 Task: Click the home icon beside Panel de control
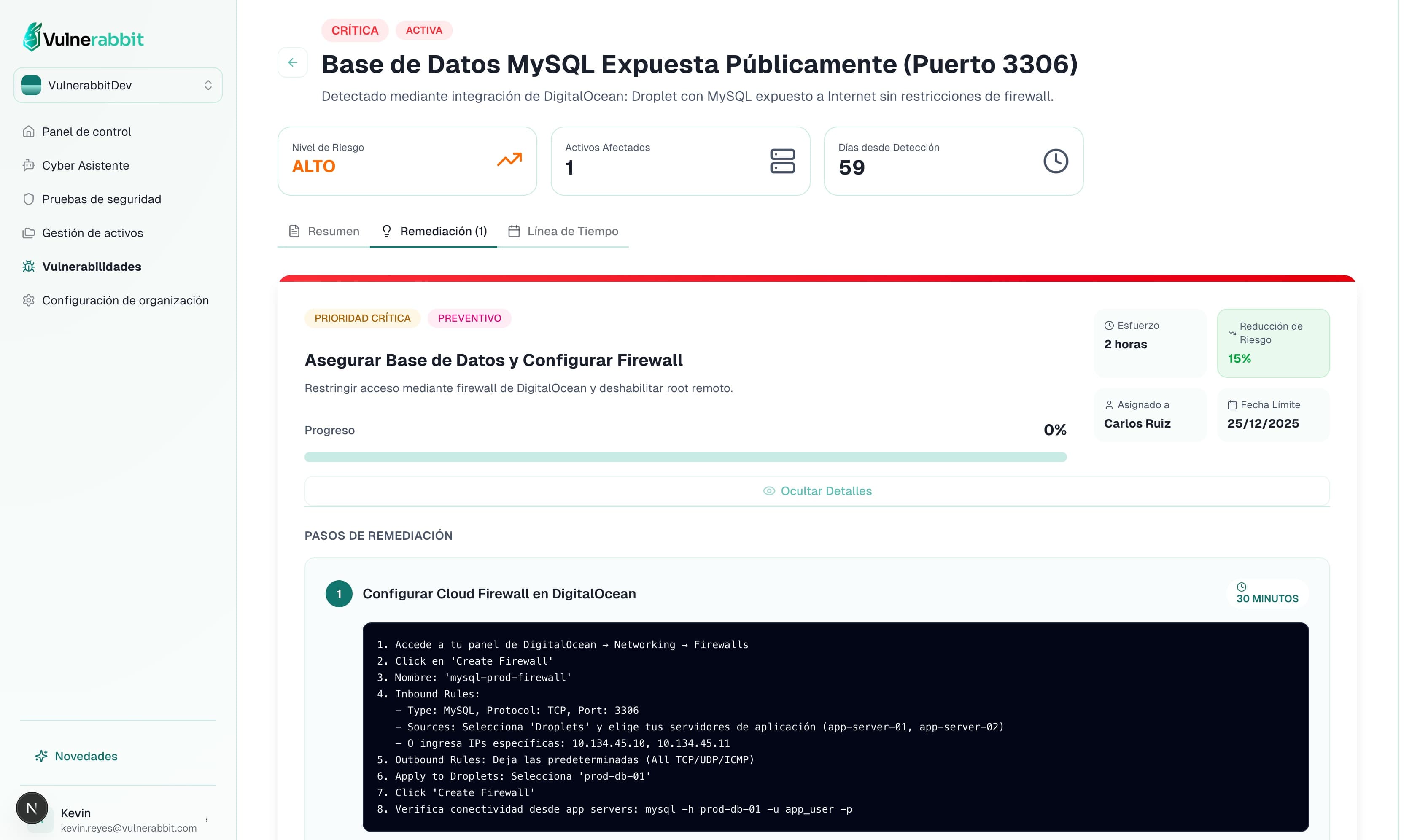29,131
